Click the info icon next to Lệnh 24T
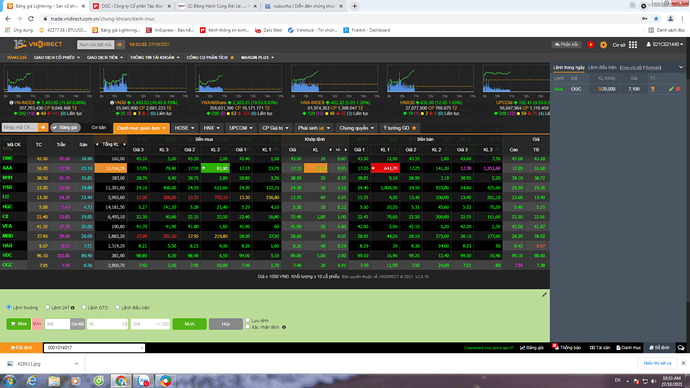The image size is (690, 388). 73,308
